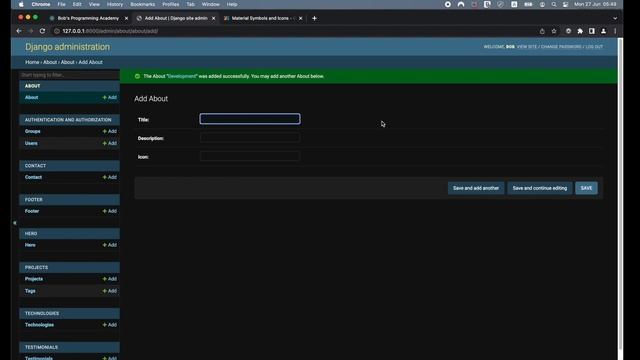The width and height of the screenshot is (640, 360).
Task: Open the Chrome profile icon
Action: click(603, 31)
